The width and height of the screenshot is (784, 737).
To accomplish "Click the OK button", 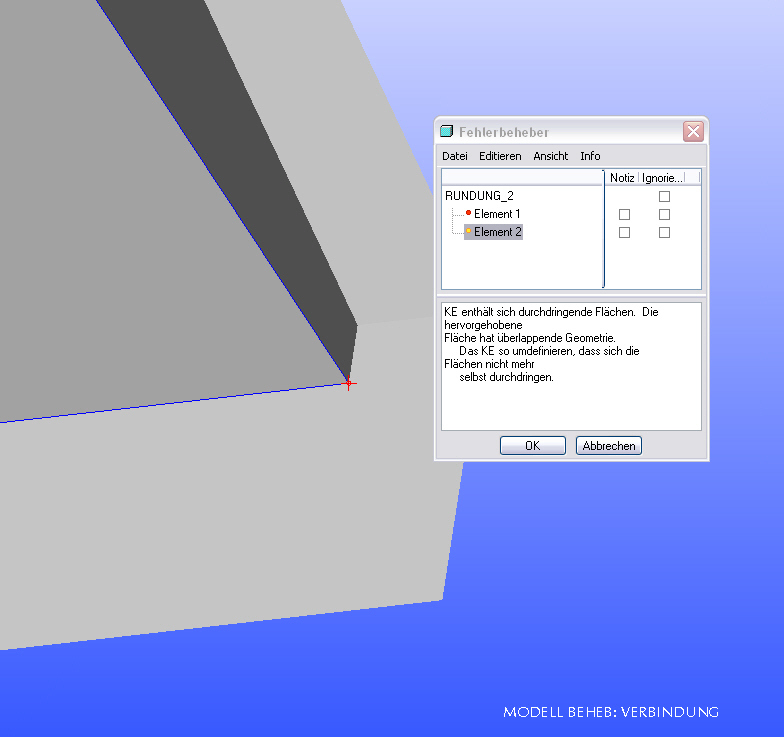I will [532, 446].
